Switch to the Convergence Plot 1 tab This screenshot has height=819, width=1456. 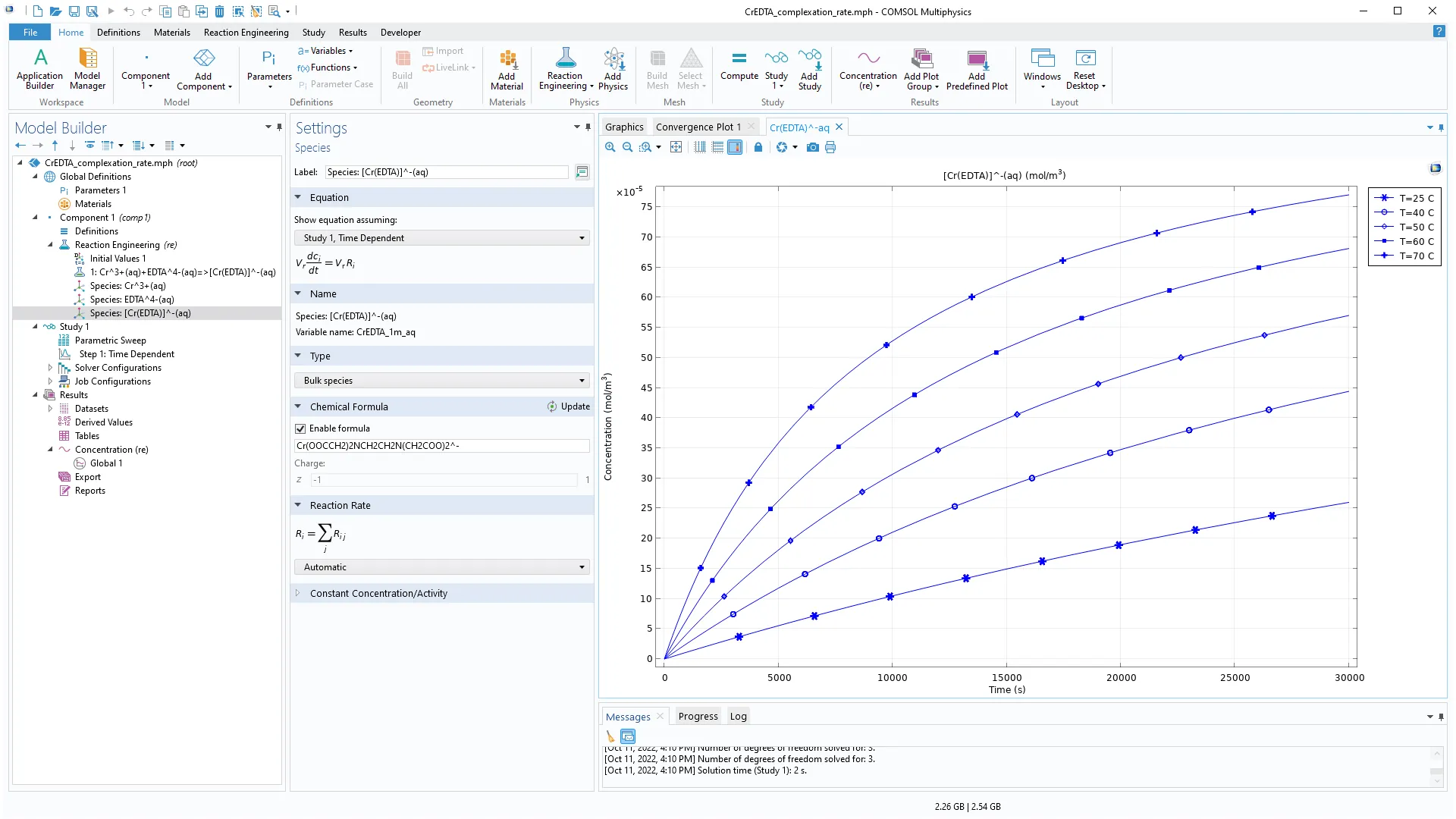pos(698,127)
